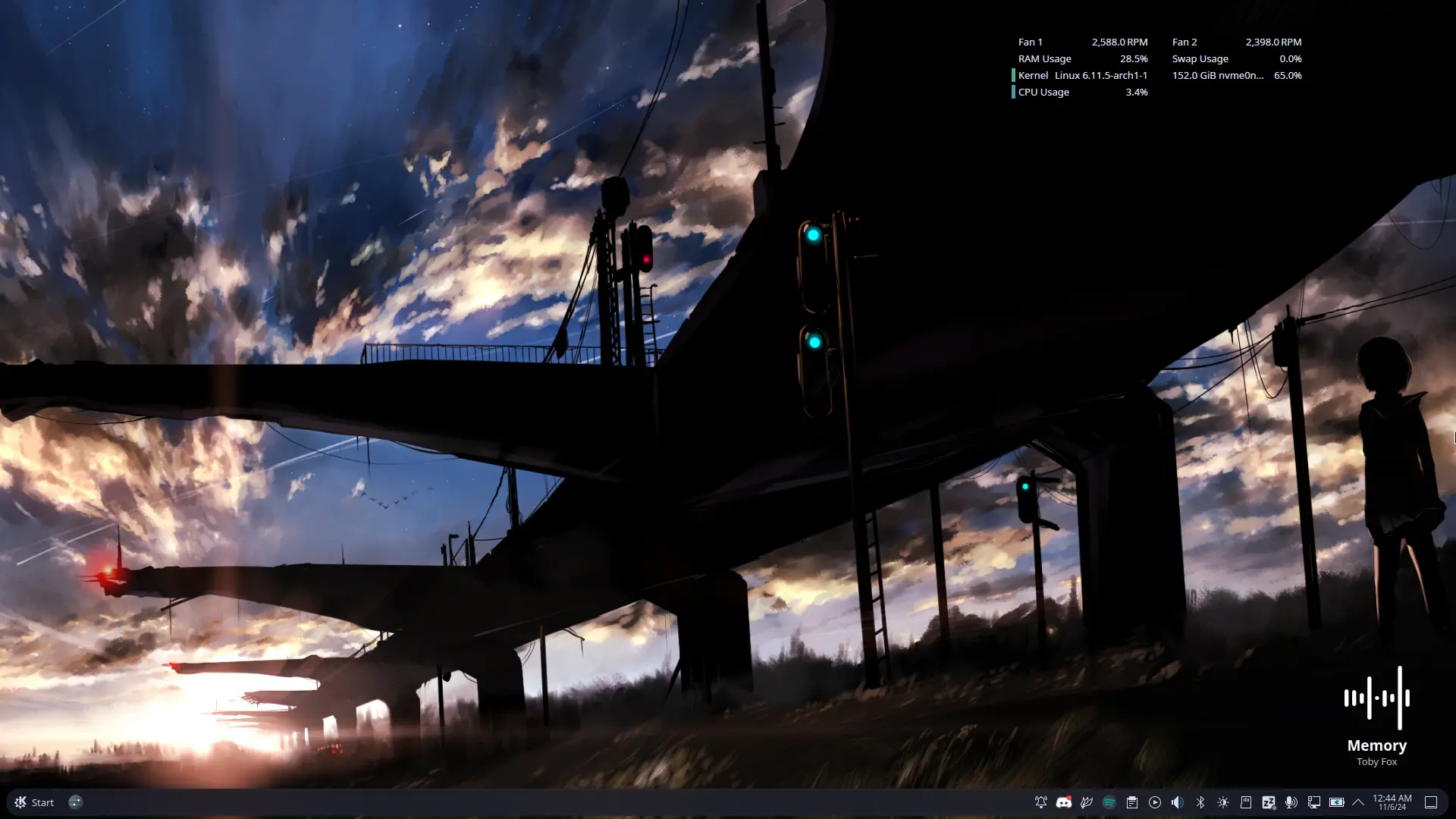Click the artist name Toby Fox
The width and height of the screenshot is (1456, 819).
[1377, 762]
